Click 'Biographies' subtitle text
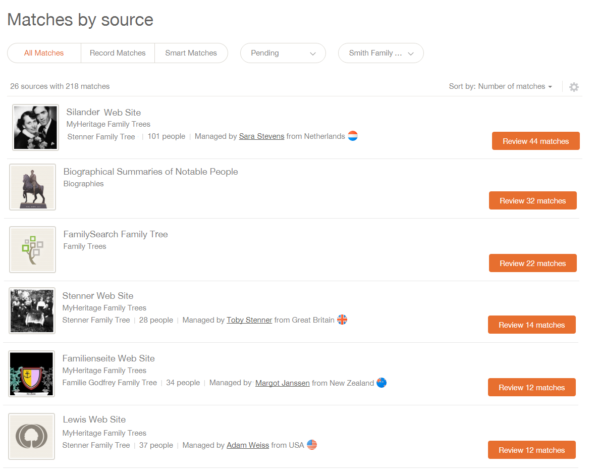Image resolution: width=596 pixels, height=472 pixels. 83,184
